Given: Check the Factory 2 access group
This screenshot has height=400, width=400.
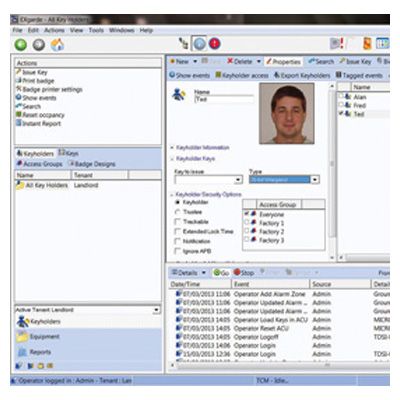Looking at the screenshot, I should 247,231.
